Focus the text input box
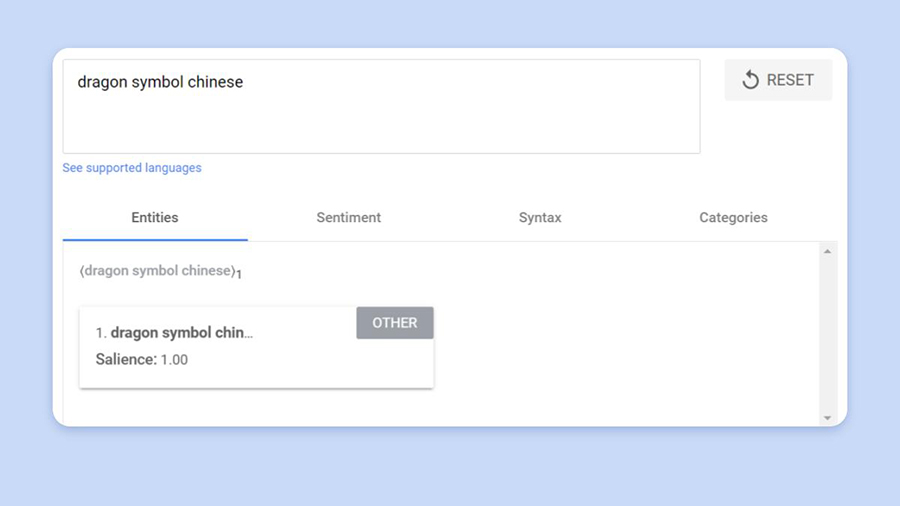 [x=380, y=120]
